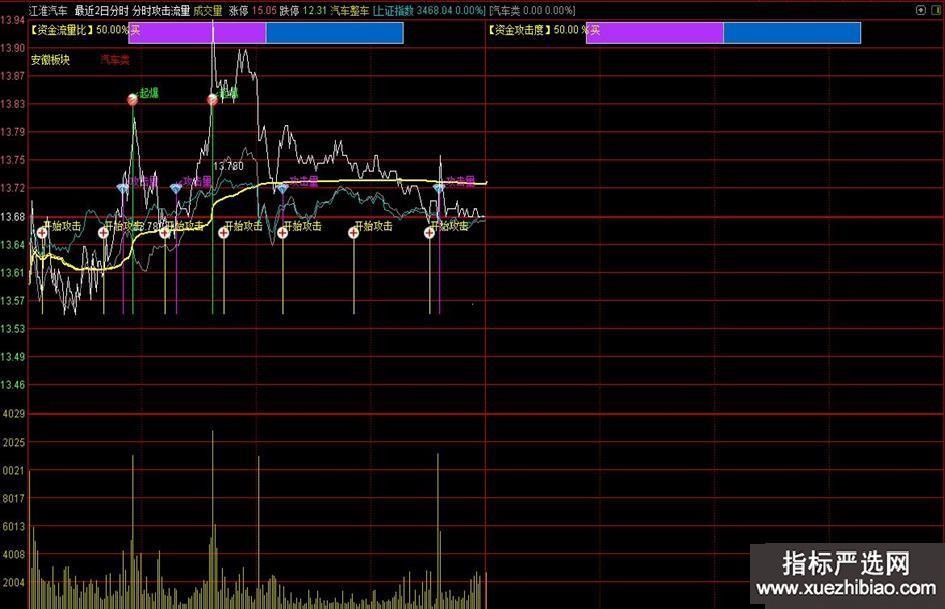Click the leftmost 开始攻击 plus marker
The image size is (945, 609).
coord(42,232)
